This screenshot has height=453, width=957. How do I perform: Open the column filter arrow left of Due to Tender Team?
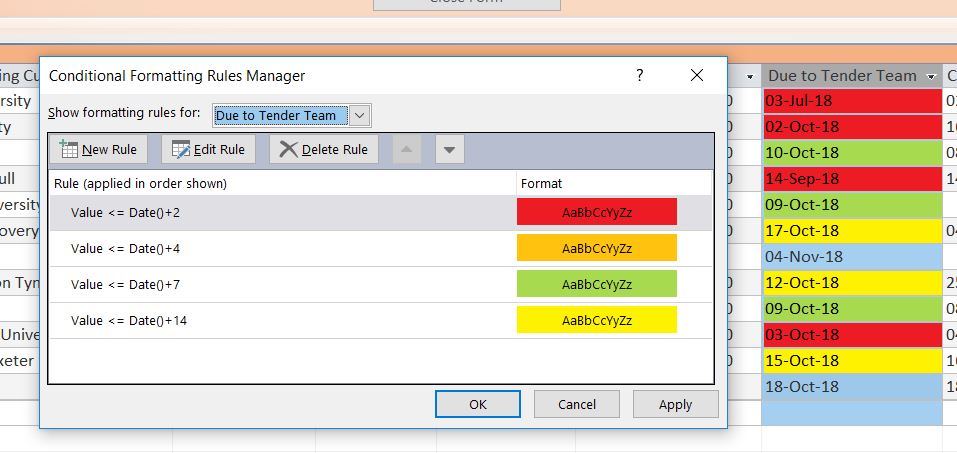click(749, 76)
